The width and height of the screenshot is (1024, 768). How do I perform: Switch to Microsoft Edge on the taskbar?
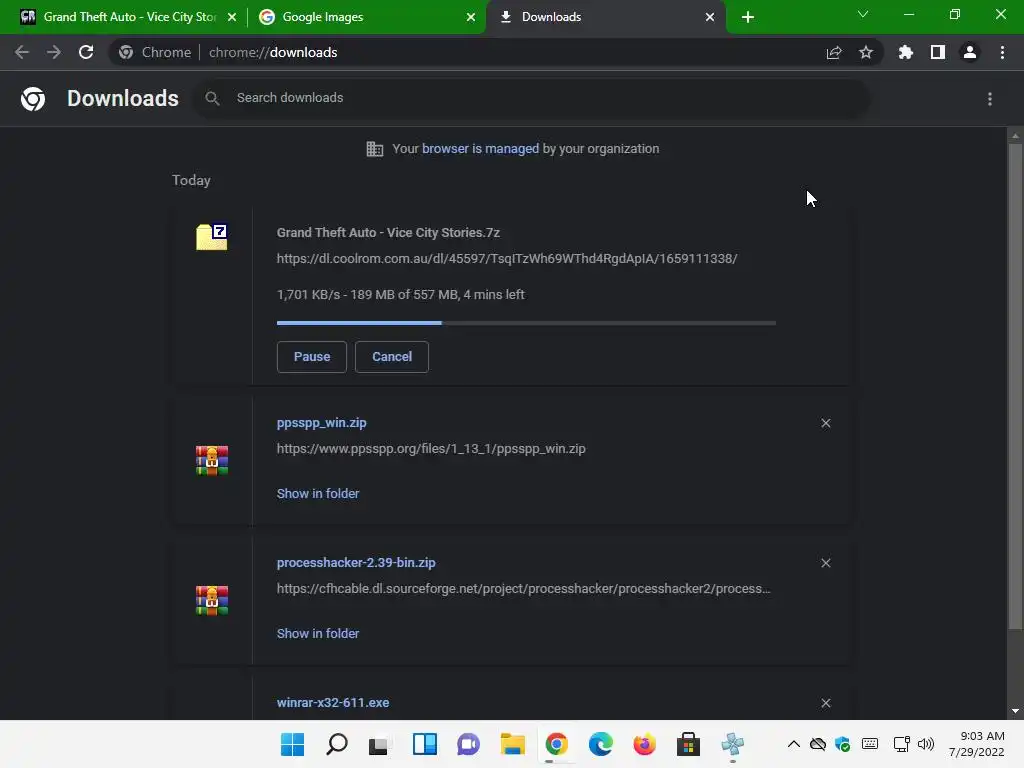click(601, 744)
